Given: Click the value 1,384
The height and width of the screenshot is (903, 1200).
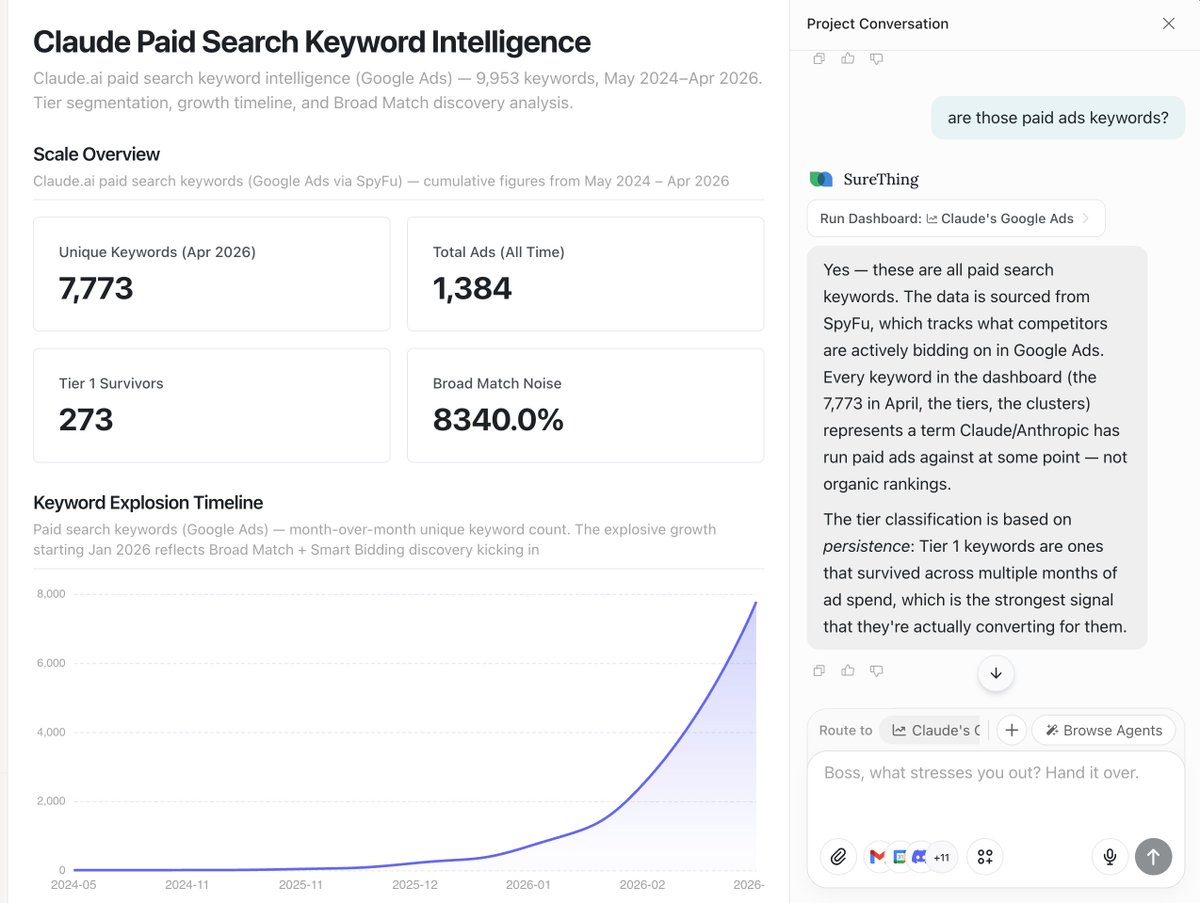Looking at the screenshot, I should coord(472,289).
